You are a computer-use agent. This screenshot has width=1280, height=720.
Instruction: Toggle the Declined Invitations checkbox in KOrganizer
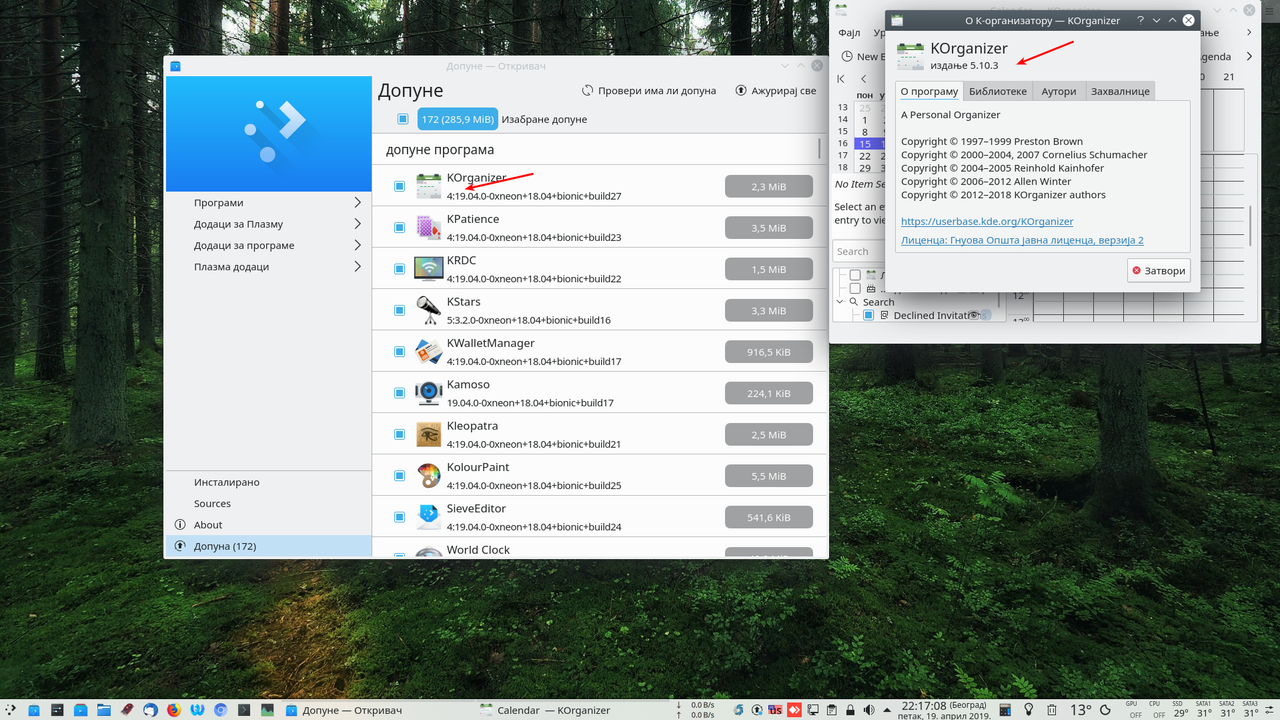pos(868,315)
